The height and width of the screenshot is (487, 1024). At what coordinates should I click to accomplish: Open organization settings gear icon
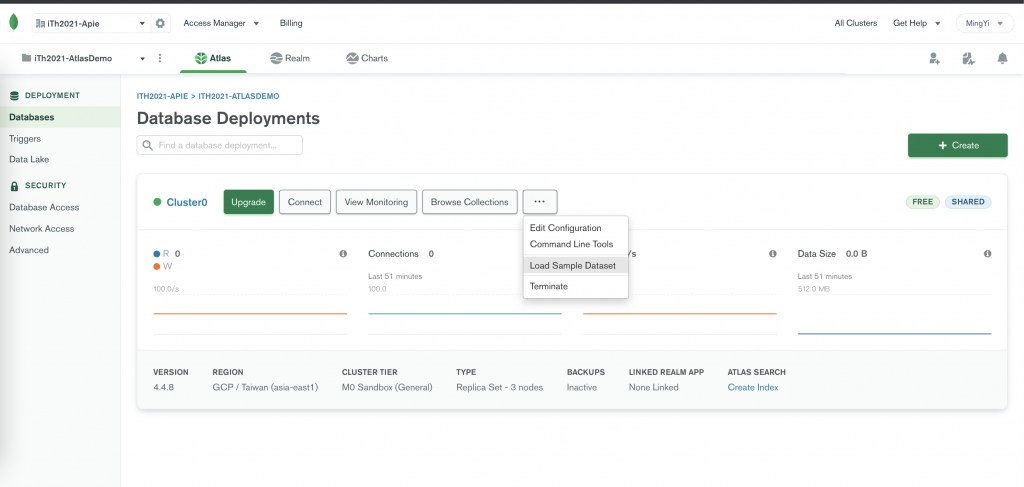point(160,24)
